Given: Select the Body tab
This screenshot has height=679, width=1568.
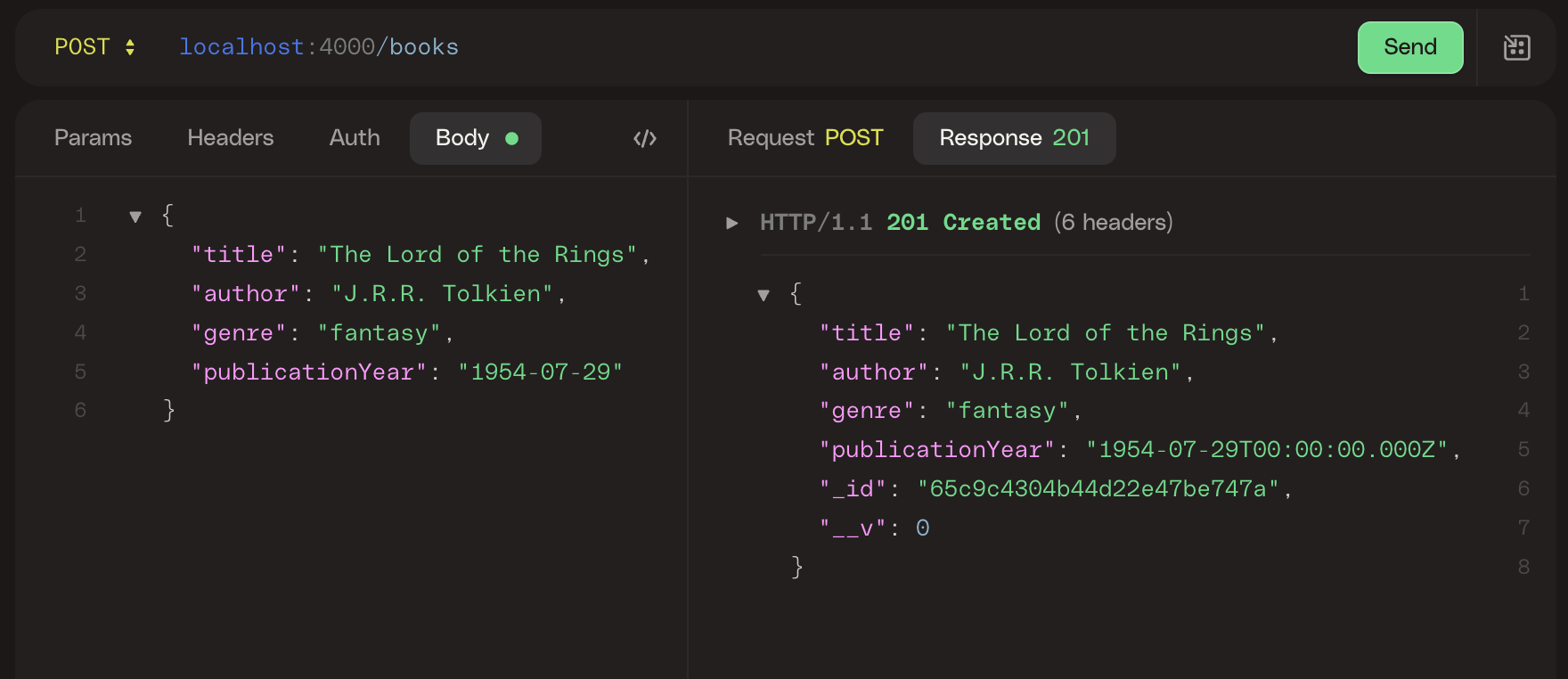Looking at the screenshot, I should coord(475,138).
